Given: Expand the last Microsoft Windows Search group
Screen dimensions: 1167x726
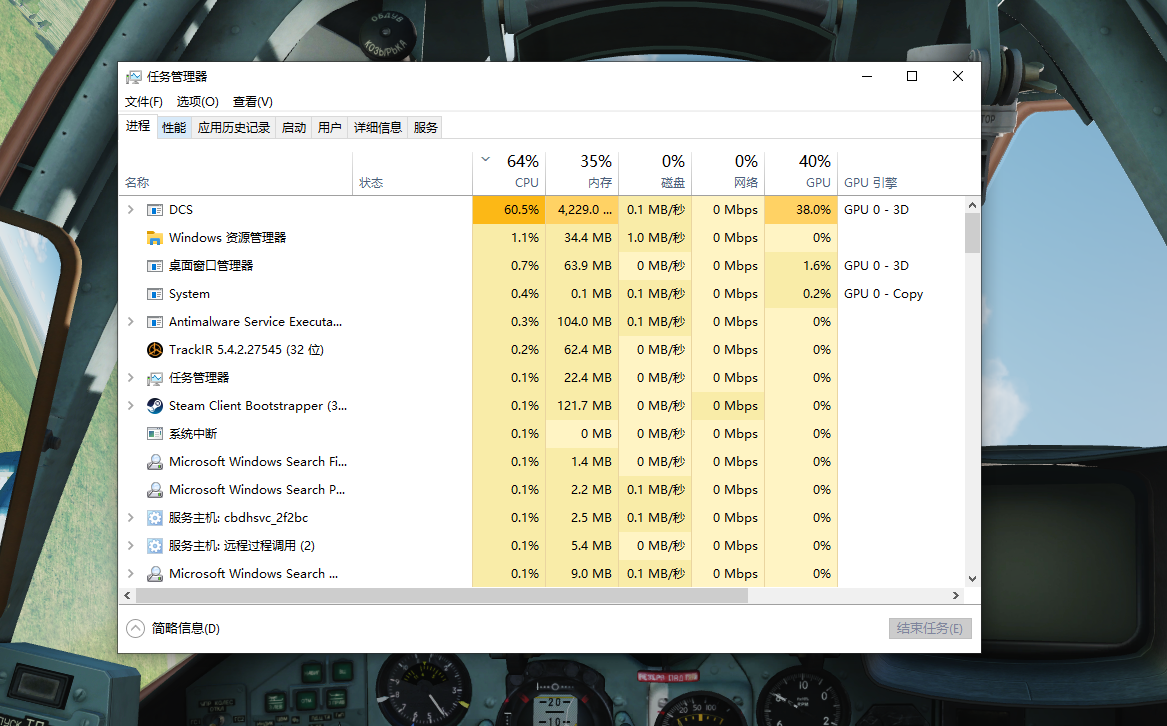Looking at the screenshot, I should tap(131, 573).
